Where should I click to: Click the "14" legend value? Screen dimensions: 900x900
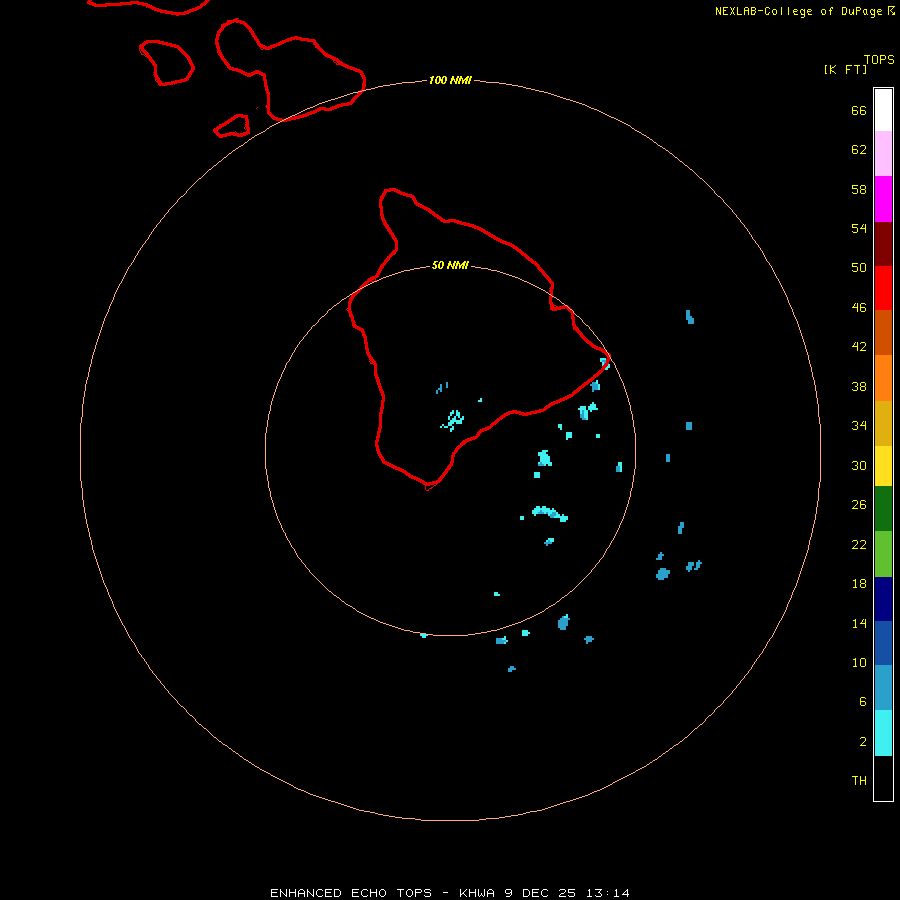[859, 623]
